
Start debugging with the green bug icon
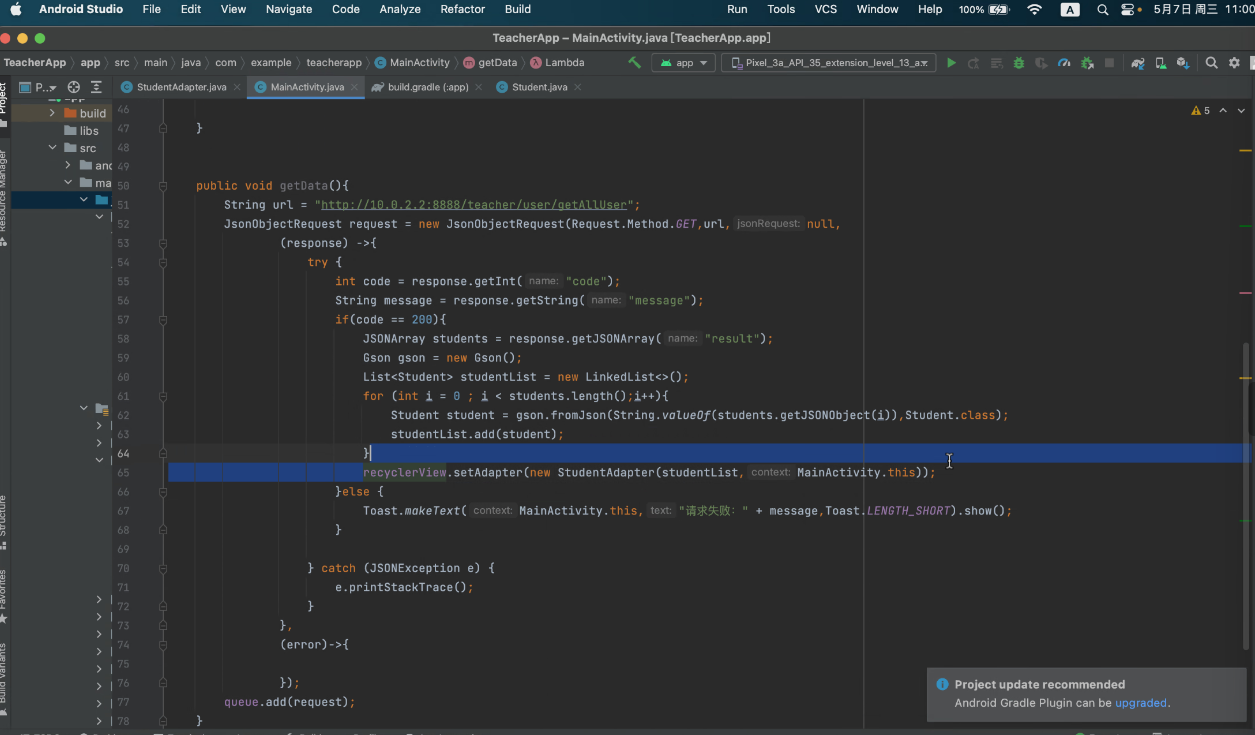[1018, 62]
